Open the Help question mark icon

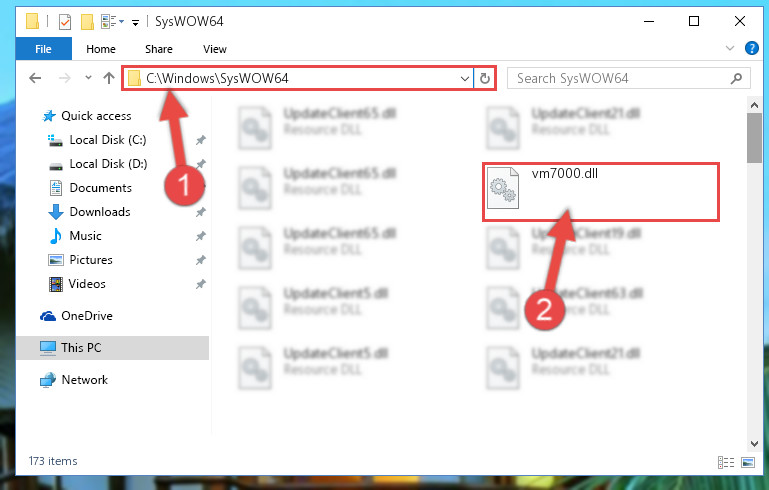(x=751, y=48)
